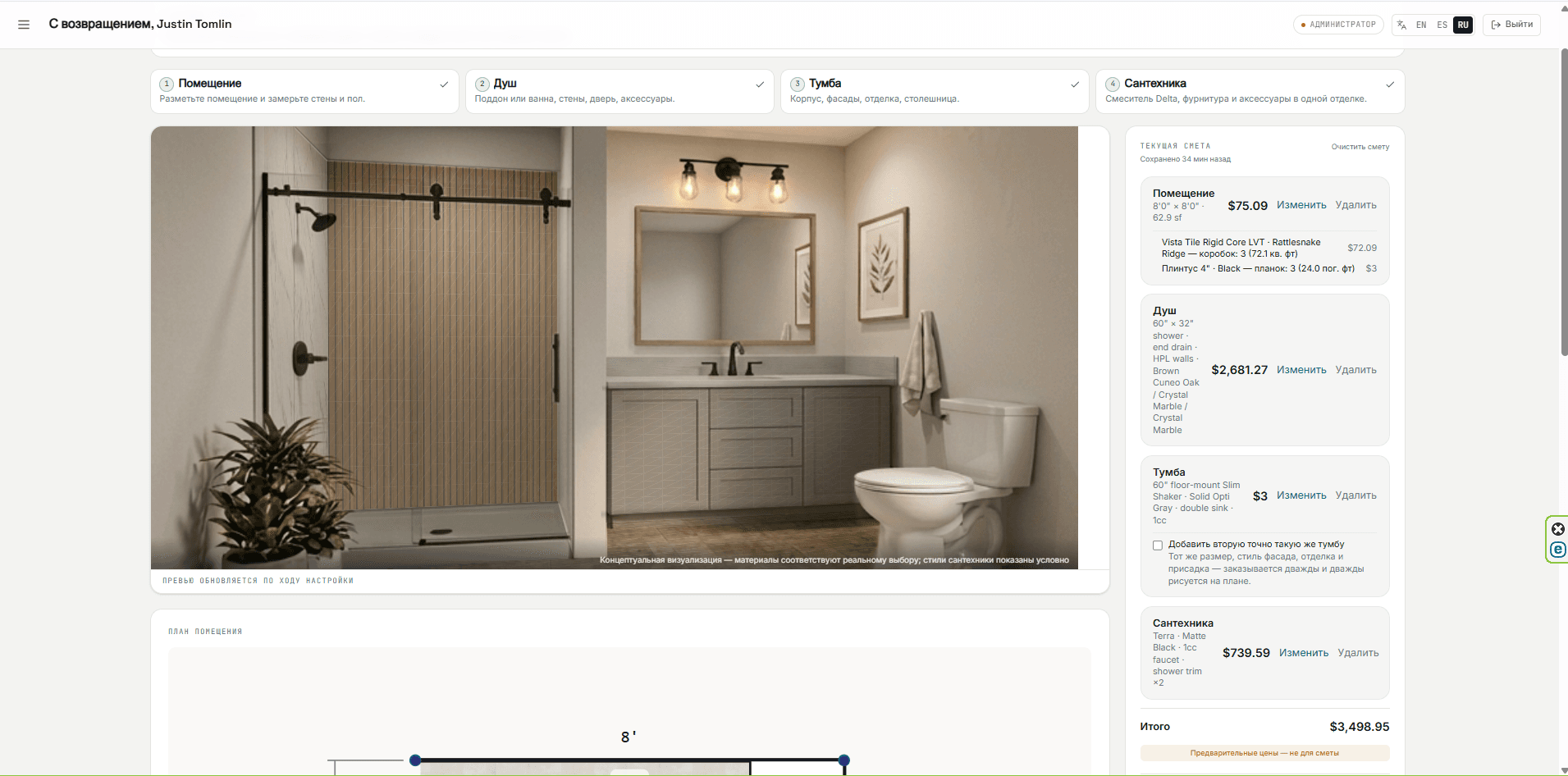The image size is (1568, 776).
Task: Click Изменить for Тумба item
Action: tap(1301, 495)
